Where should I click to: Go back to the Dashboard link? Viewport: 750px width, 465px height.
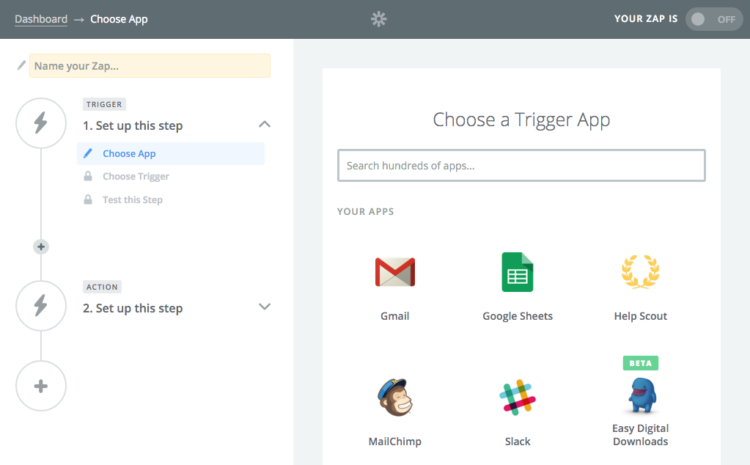(41, 19)
